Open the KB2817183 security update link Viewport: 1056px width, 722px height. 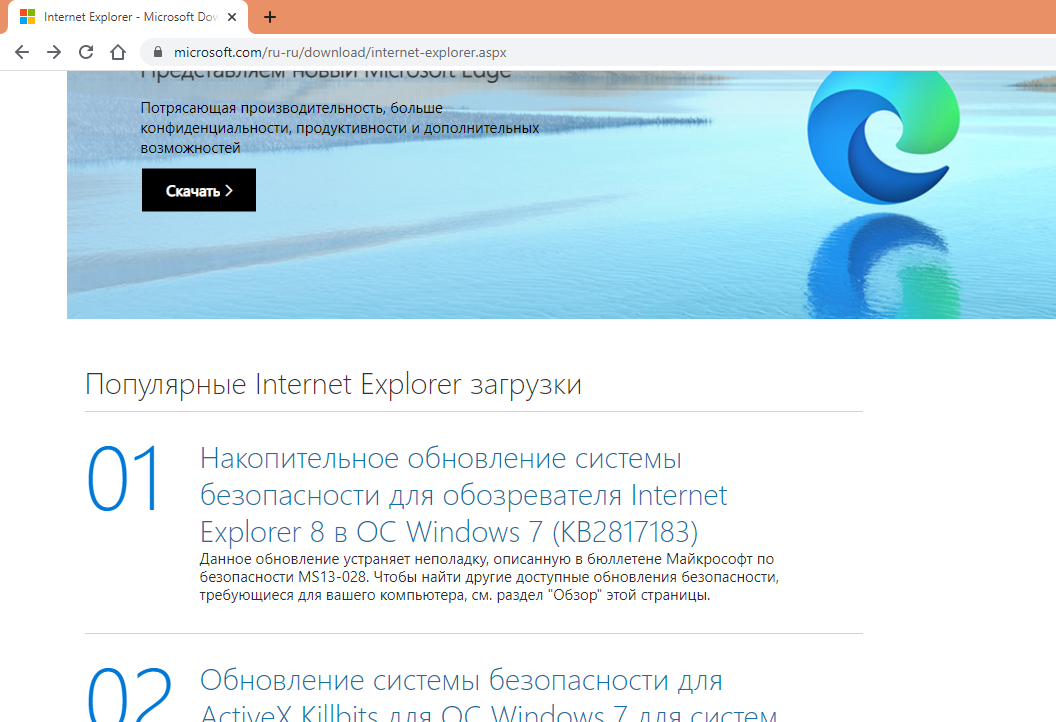[463, 495]
